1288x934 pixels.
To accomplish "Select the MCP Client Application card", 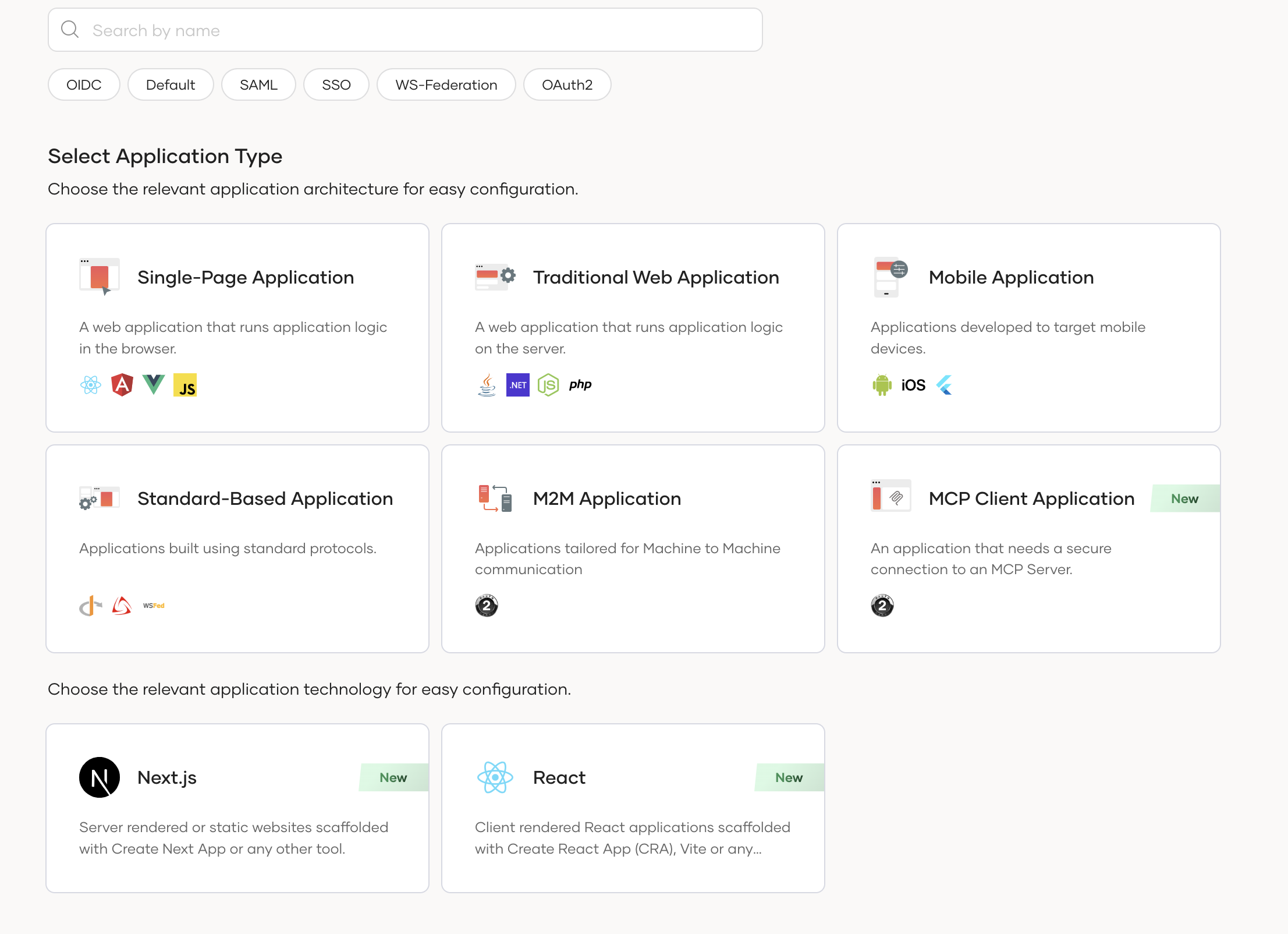I will 1028,547.
